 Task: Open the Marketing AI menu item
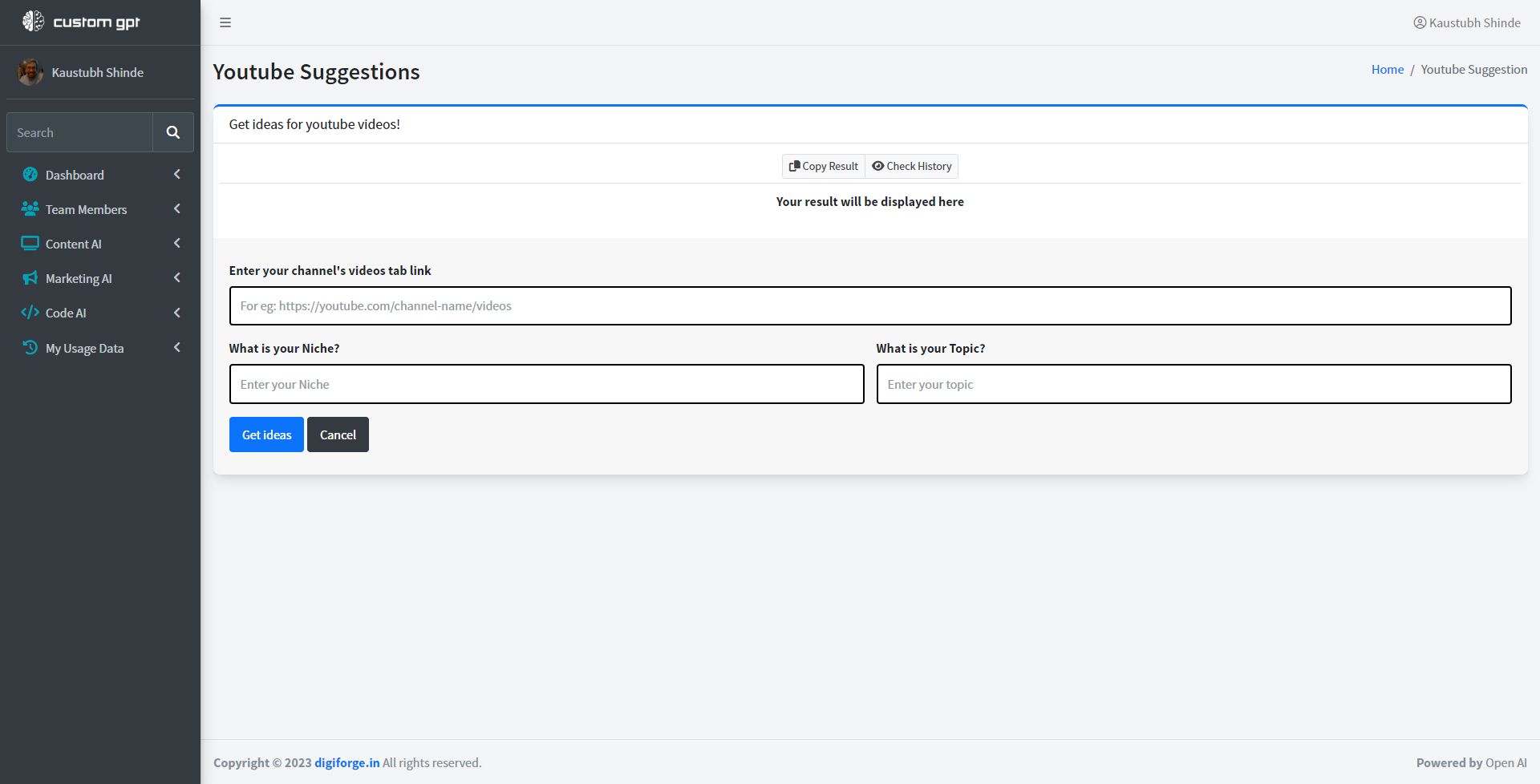(79, 278)
